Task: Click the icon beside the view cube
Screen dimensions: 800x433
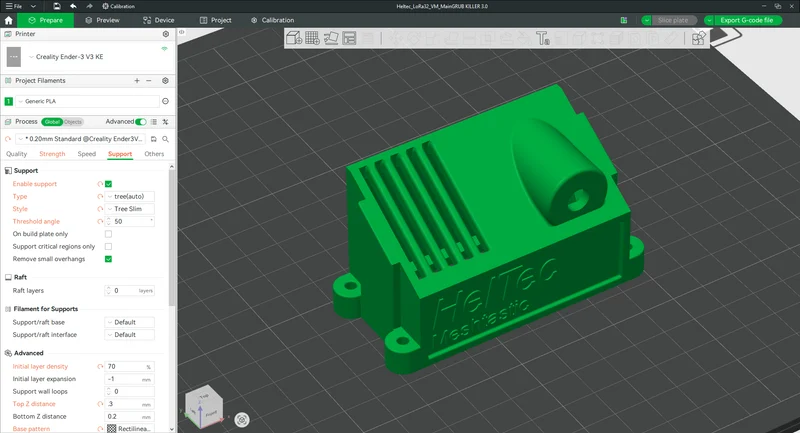Action: point(242,420)
